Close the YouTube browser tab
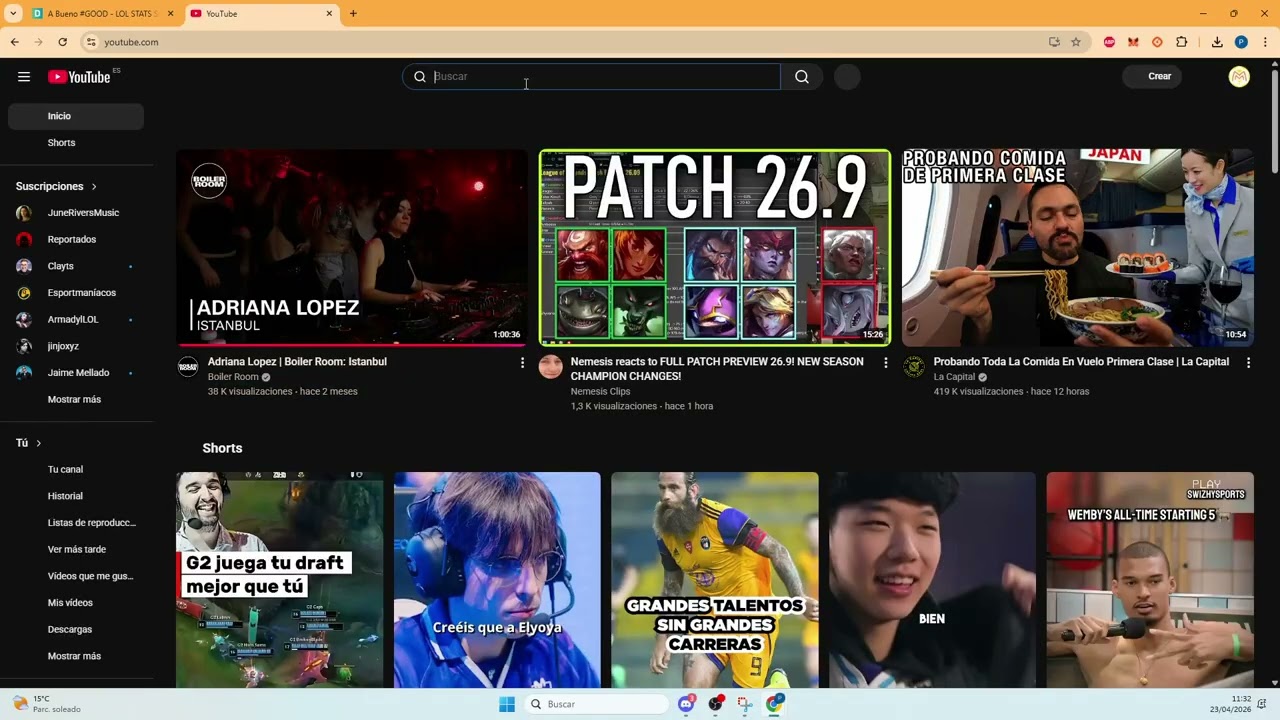The image size is (1280, 720). point(329,14)
